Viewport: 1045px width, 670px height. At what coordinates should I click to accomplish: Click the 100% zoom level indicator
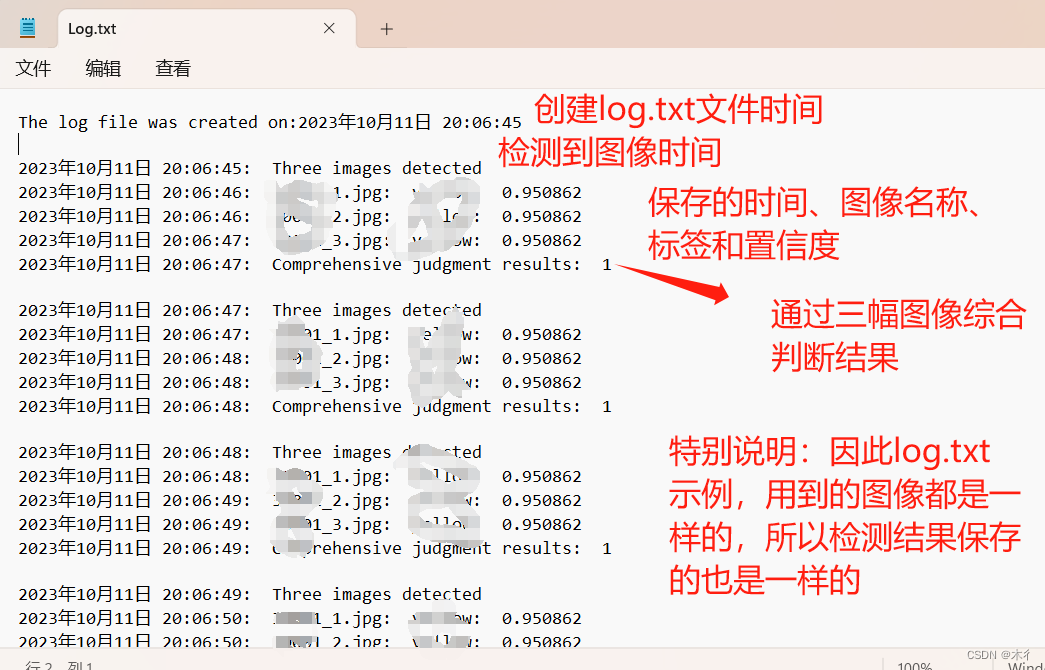pos(914,663)
